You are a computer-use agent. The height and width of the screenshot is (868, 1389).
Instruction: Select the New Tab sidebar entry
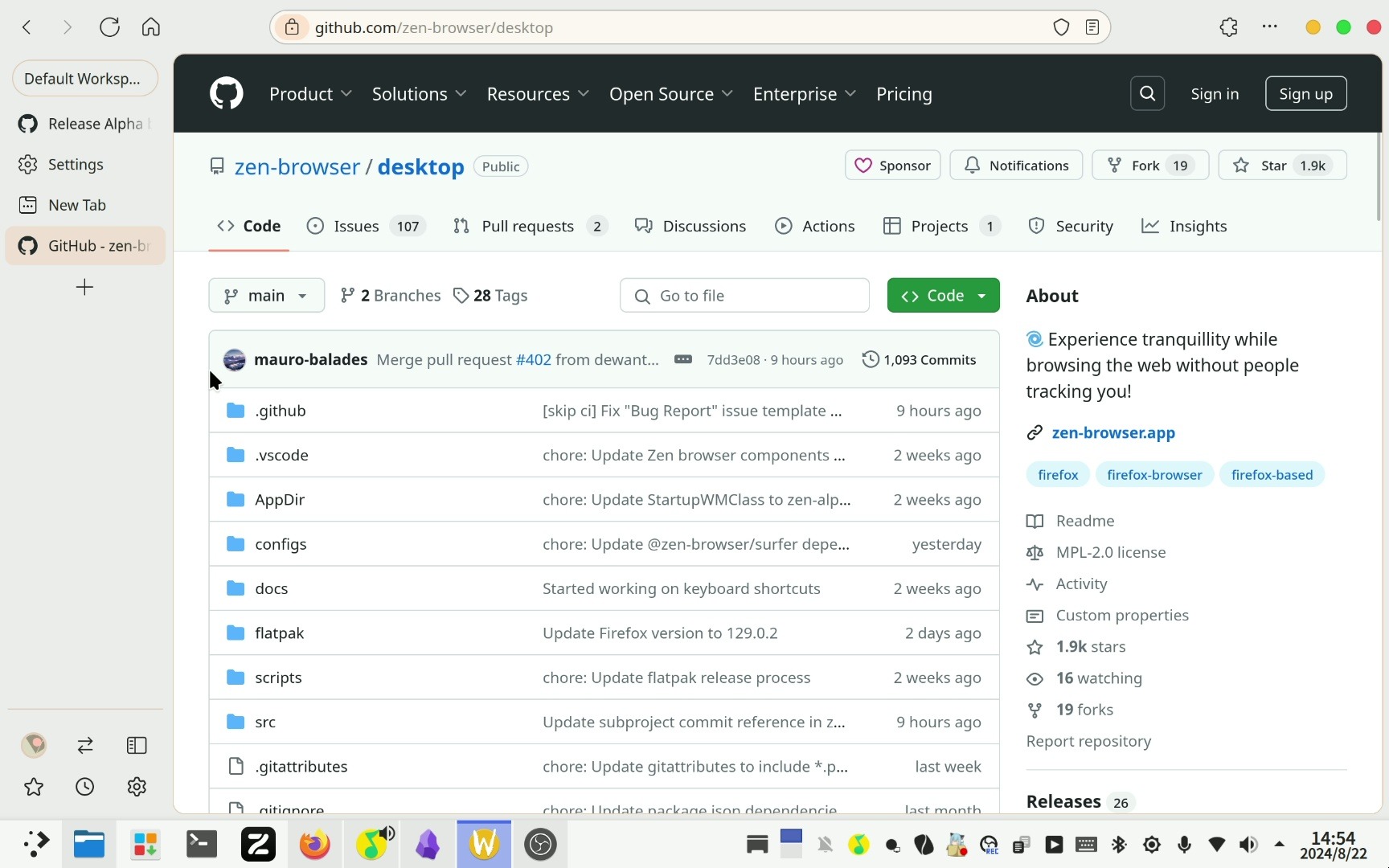(x=85, y=205)
